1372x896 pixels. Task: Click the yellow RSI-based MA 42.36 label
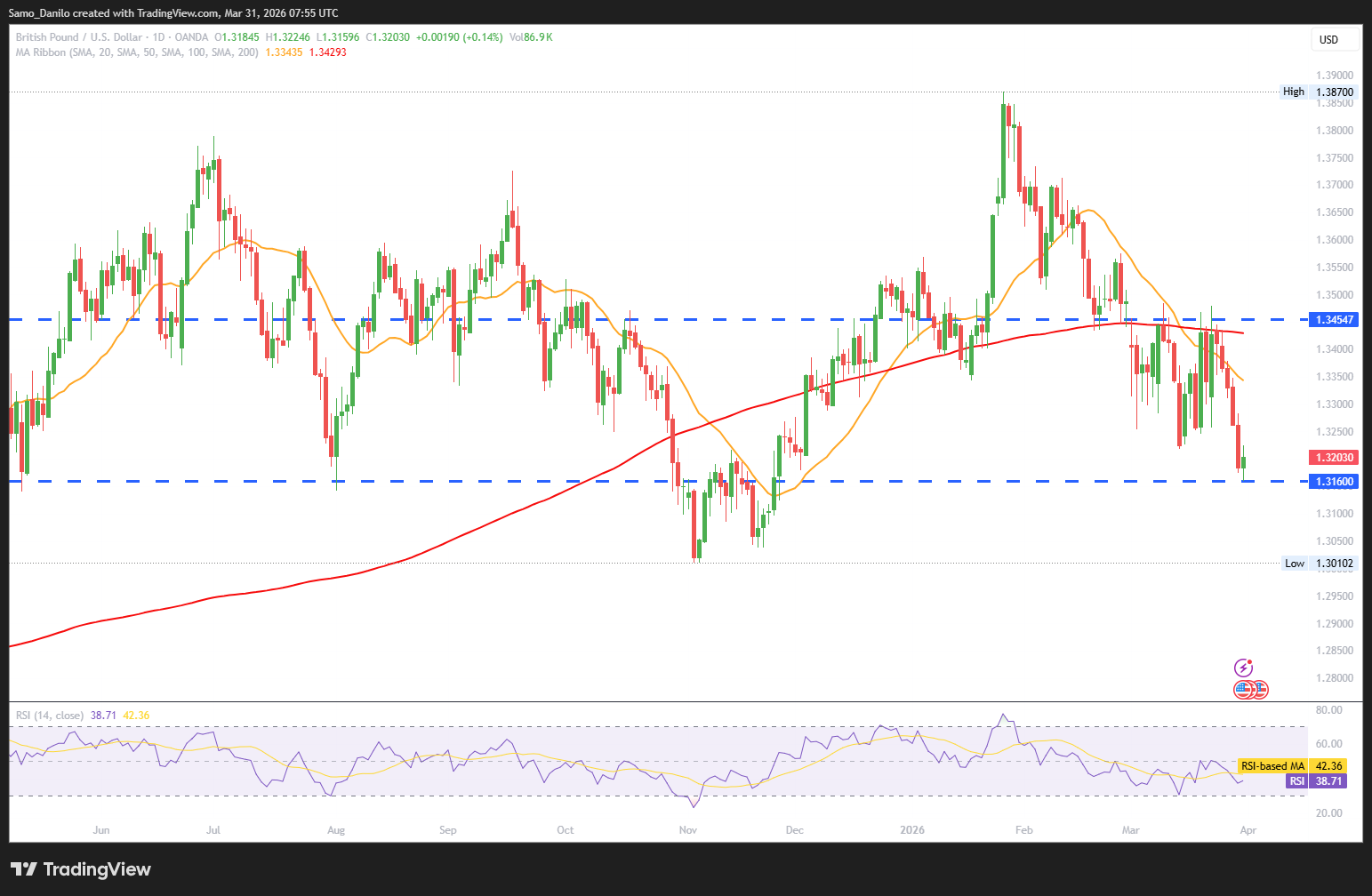1291,765
